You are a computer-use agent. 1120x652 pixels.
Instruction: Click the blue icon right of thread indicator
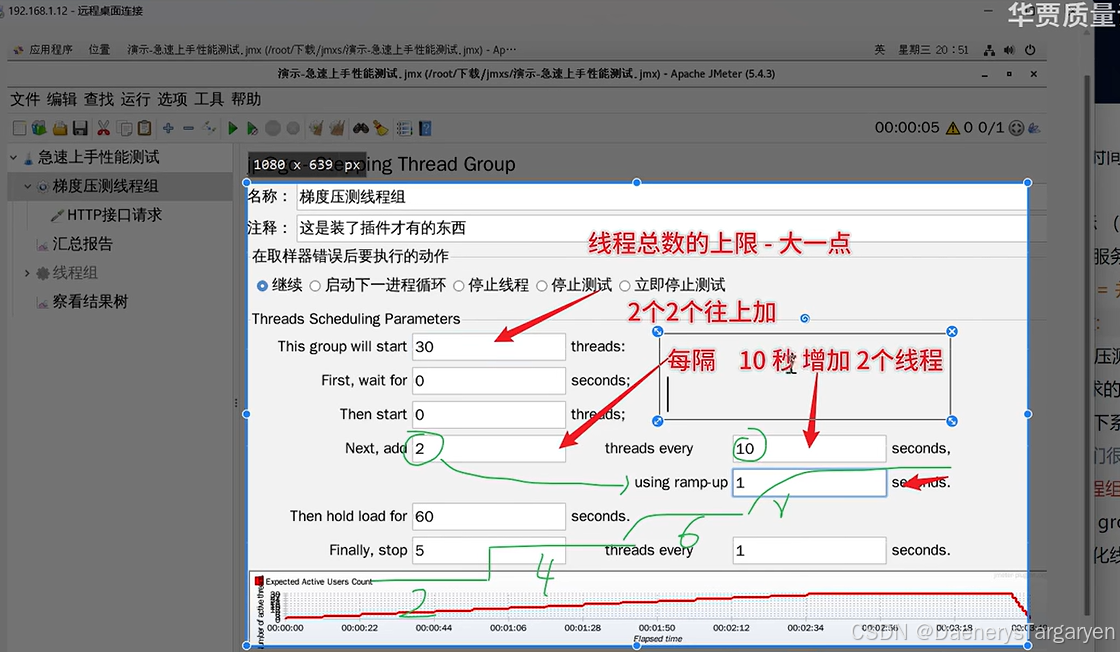tap(1034, 128)
